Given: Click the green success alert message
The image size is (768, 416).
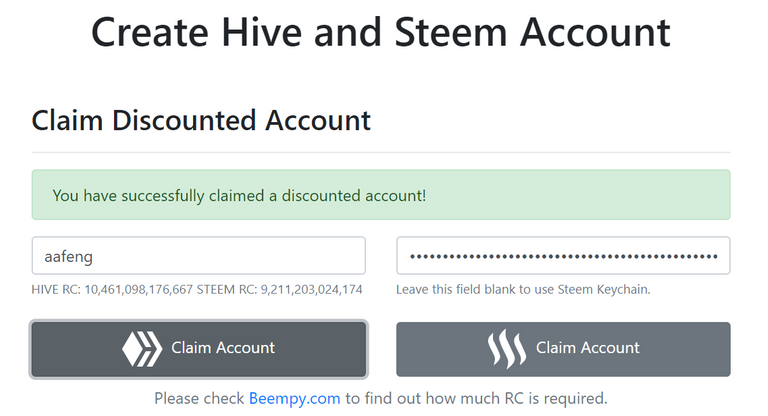Looking at the screenshot, I should point(380,195).
